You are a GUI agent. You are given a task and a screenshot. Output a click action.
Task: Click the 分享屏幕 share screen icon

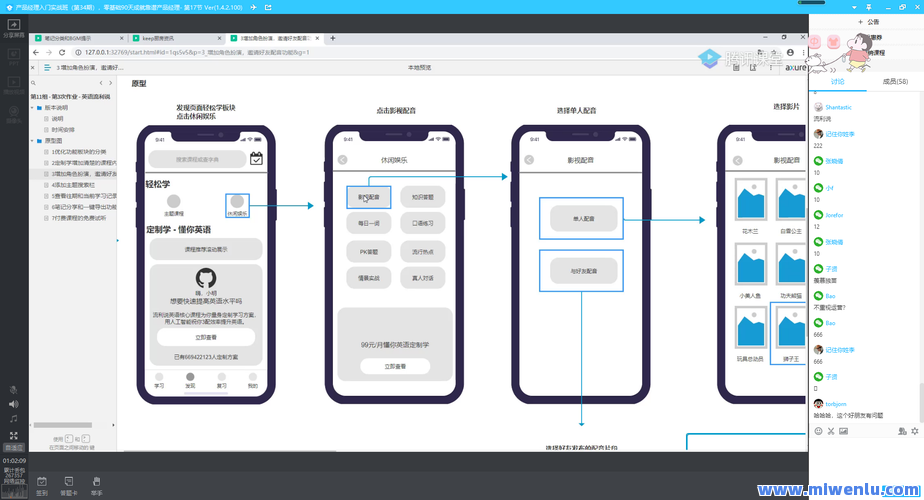coord(14,26)
